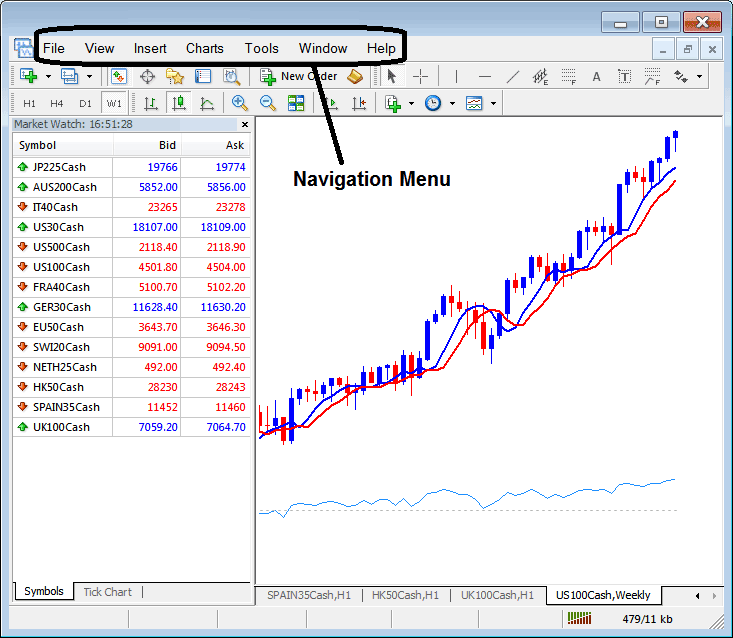The image size is (733, 638).
Task: Zoom out on the chart
Action: 268,103
